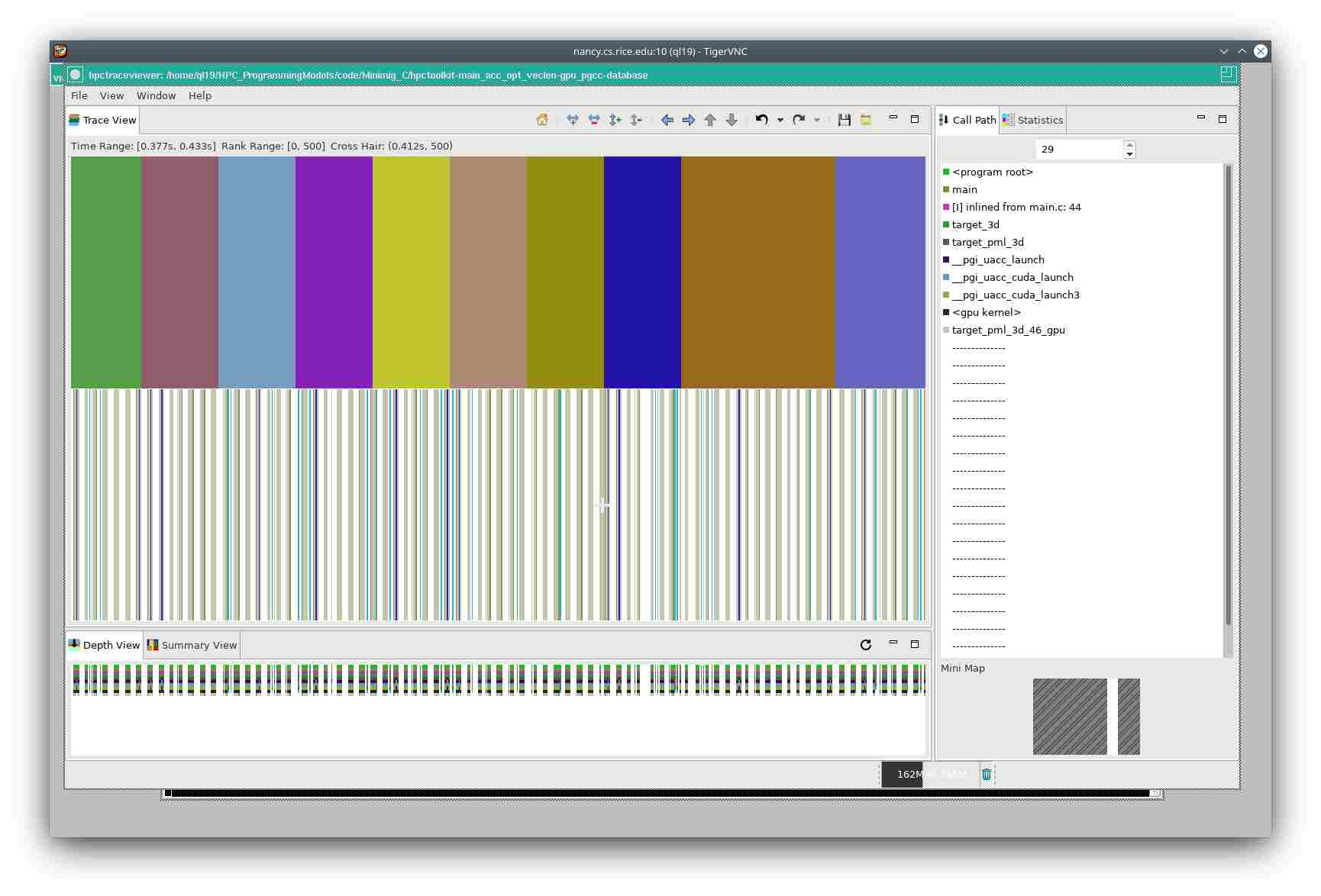Click the small Mini Map hatched region

pos(1129,717)
